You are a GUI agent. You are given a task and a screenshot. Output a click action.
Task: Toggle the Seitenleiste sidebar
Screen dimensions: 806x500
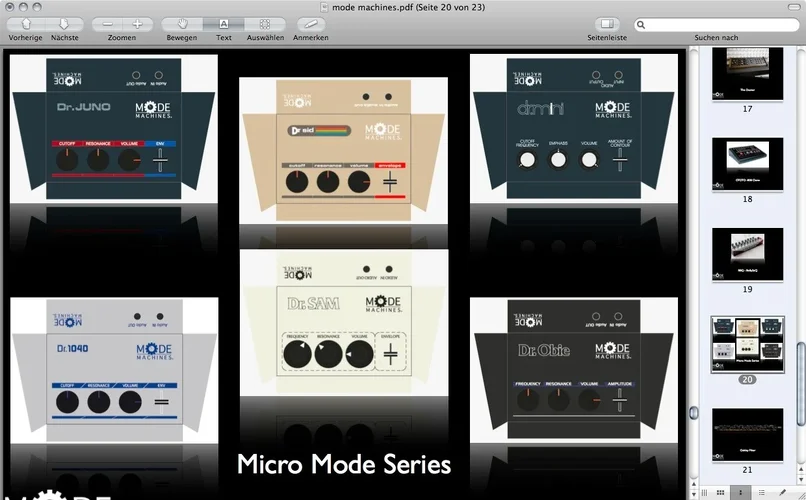(x=607, y=24)
